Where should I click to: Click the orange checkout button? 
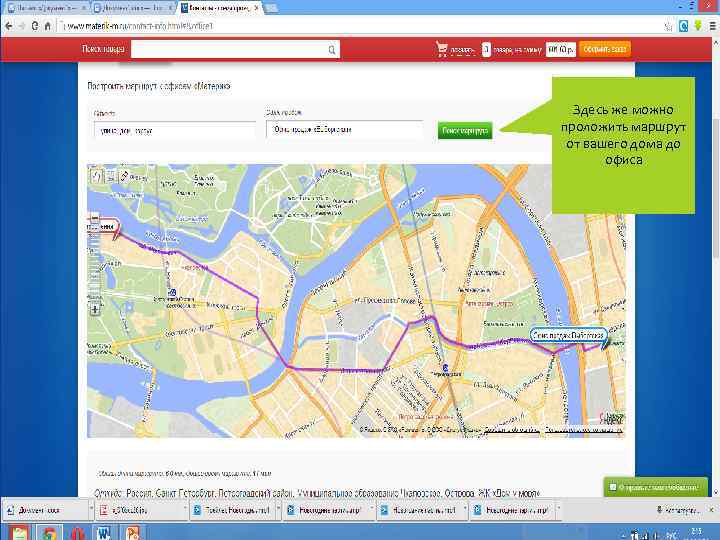pos(605,49)
